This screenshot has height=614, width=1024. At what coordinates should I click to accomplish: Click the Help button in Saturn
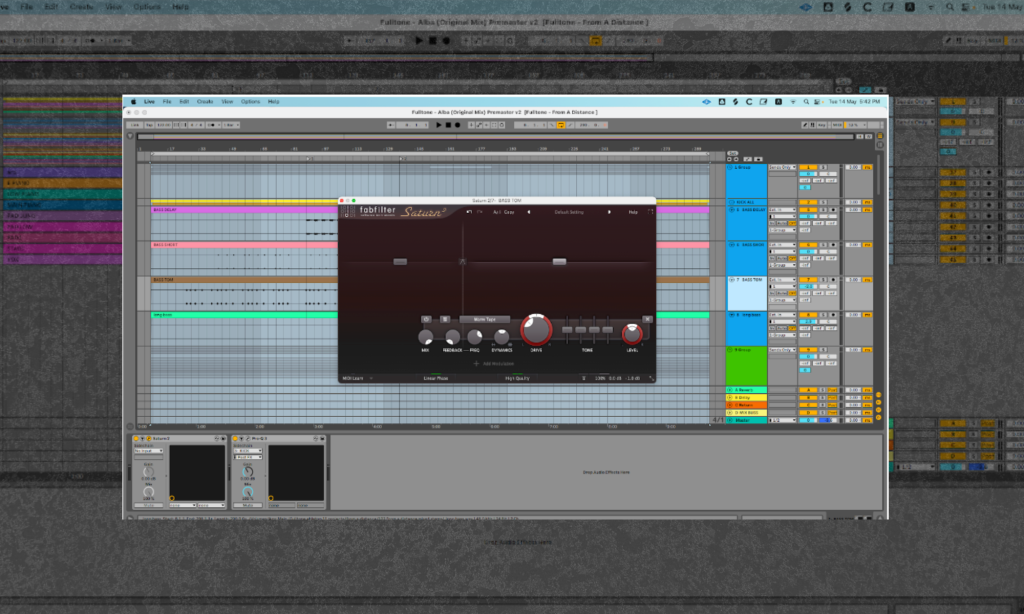pos(632,212)
